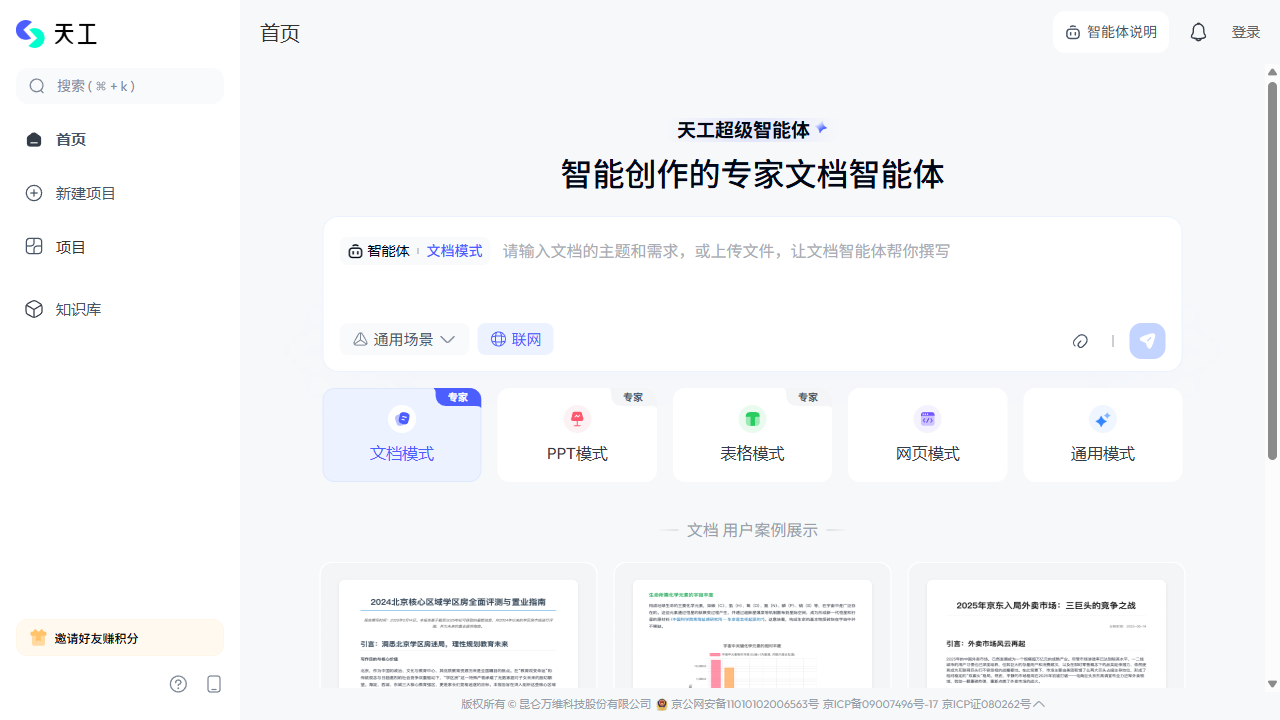Switch to PPT模式 mode card
Viewport: 1280px width, 720px height.
(577, 435)
